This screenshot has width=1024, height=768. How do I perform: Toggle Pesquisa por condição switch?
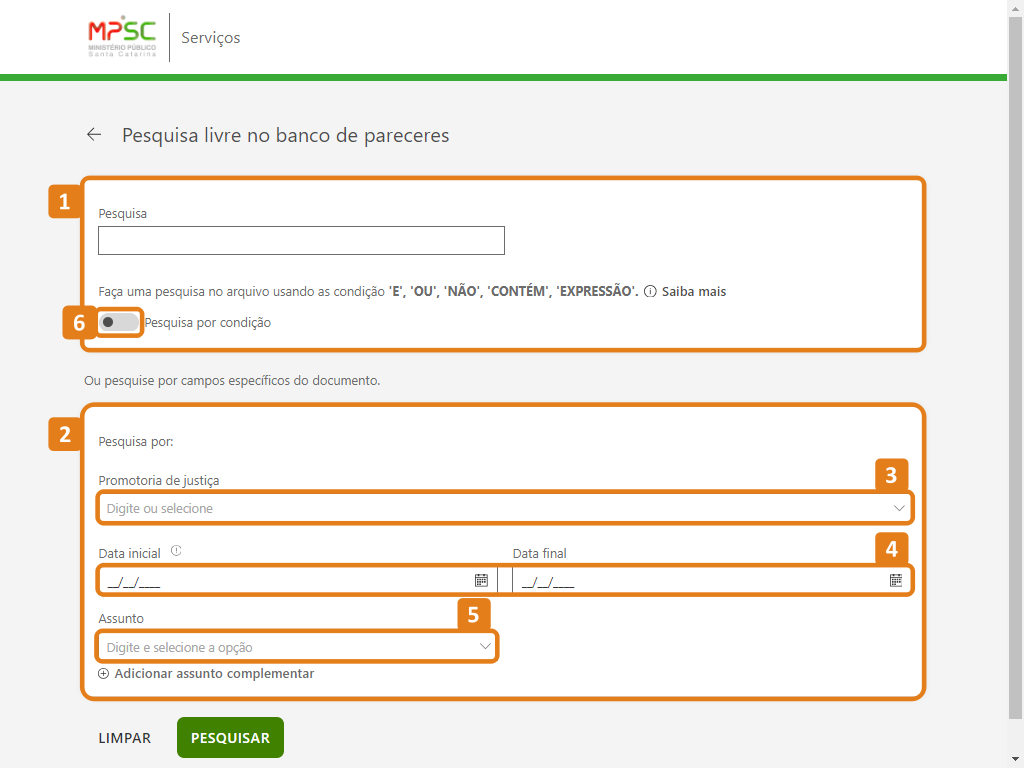click(x=119, y=322)
